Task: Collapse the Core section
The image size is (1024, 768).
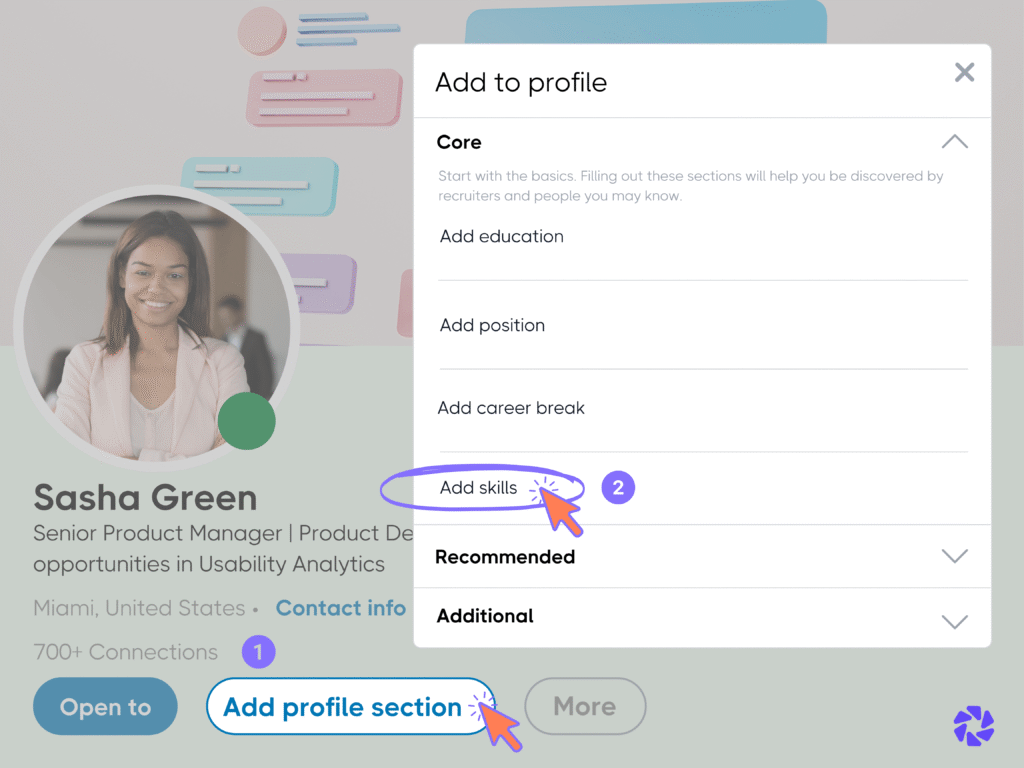Action: coord(954,142)
